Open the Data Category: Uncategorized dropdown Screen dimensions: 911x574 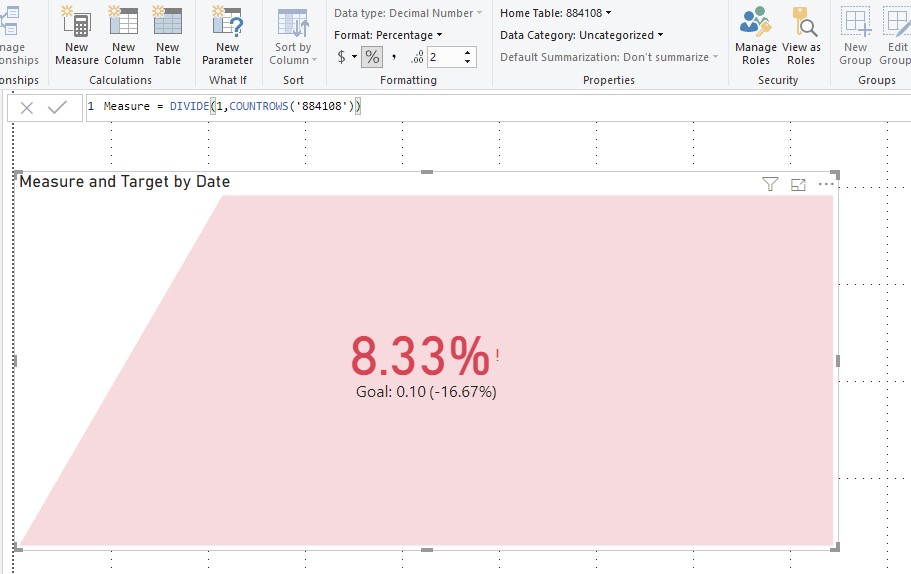tap(581, 35)
